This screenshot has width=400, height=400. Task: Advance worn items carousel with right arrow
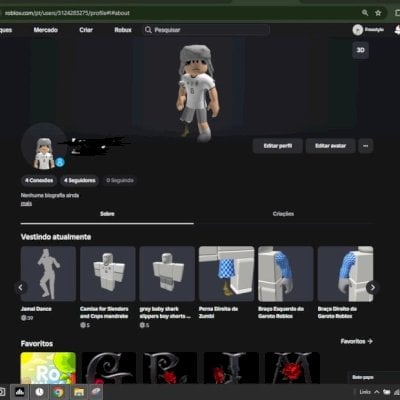pyautogui.click(x=372, y=287)
